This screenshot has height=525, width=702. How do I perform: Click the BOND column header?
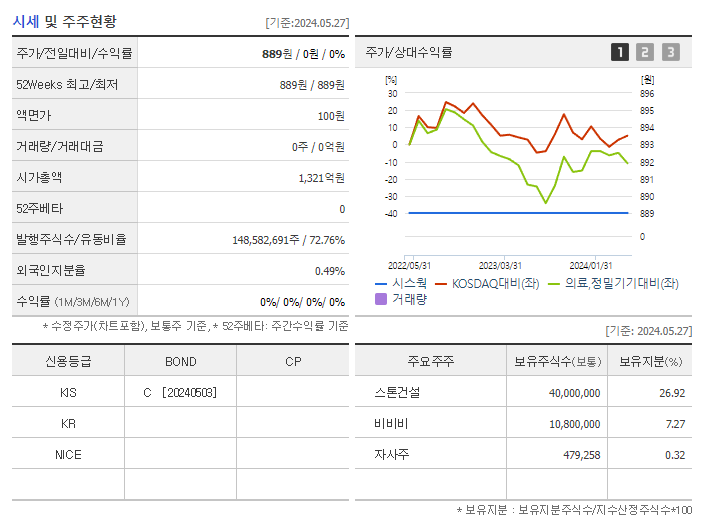pyautogui.click(x=180, y=362)
